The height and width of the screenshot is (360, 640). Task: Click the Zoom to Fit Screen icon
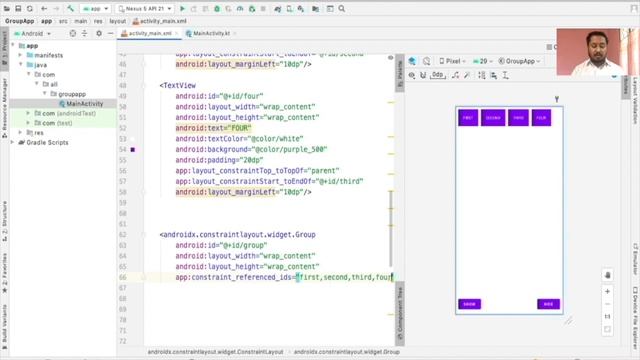[607, 329]
